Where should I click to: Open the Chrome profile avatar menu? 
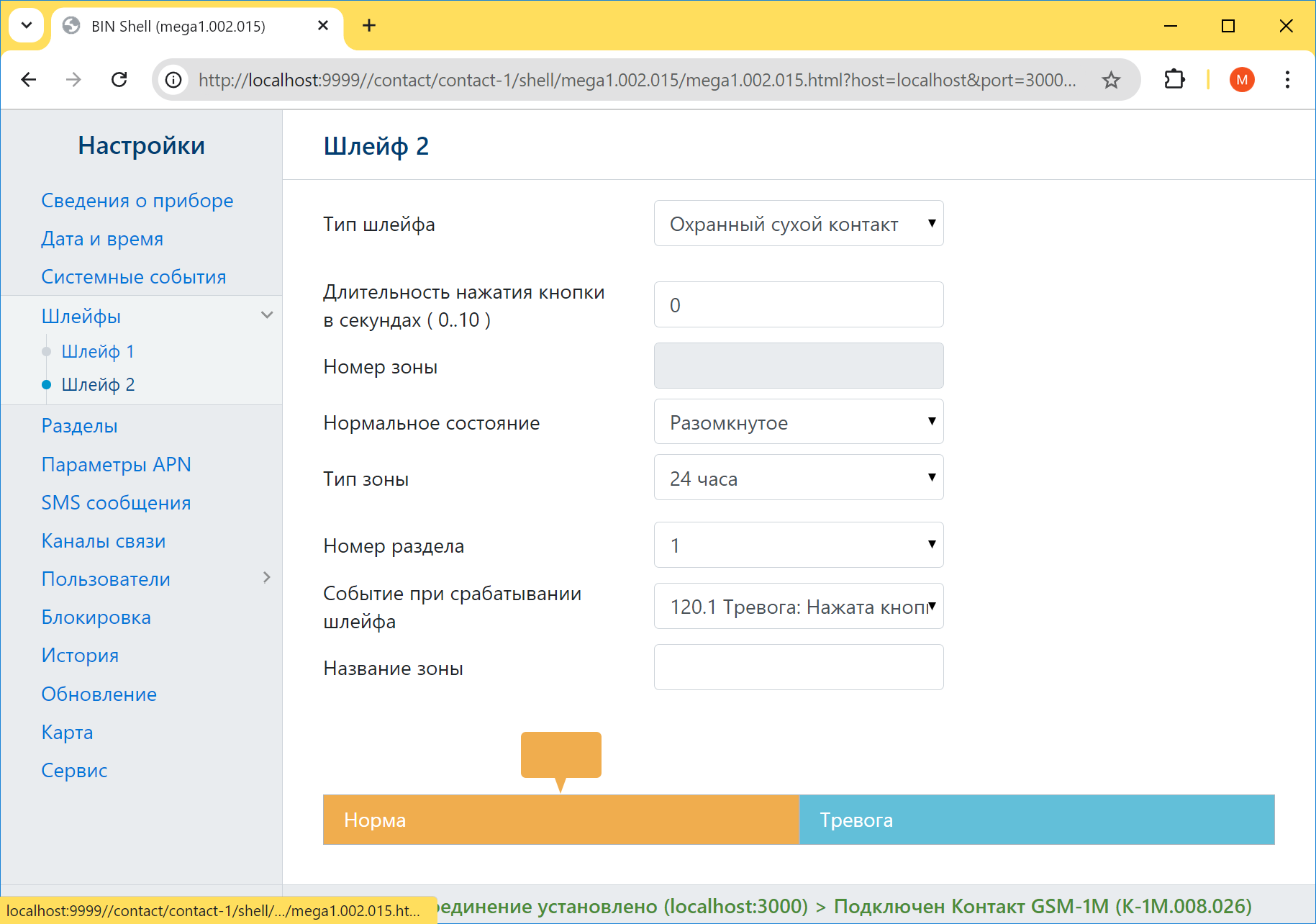[1241, 79]
